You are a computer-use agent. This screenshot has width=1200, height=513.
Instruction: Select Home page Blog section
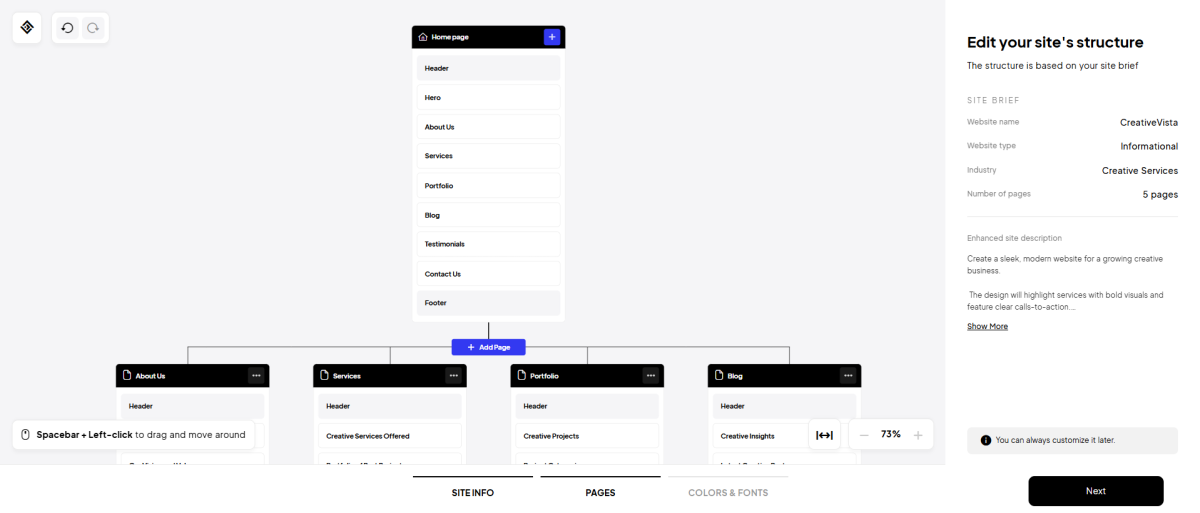488,215
